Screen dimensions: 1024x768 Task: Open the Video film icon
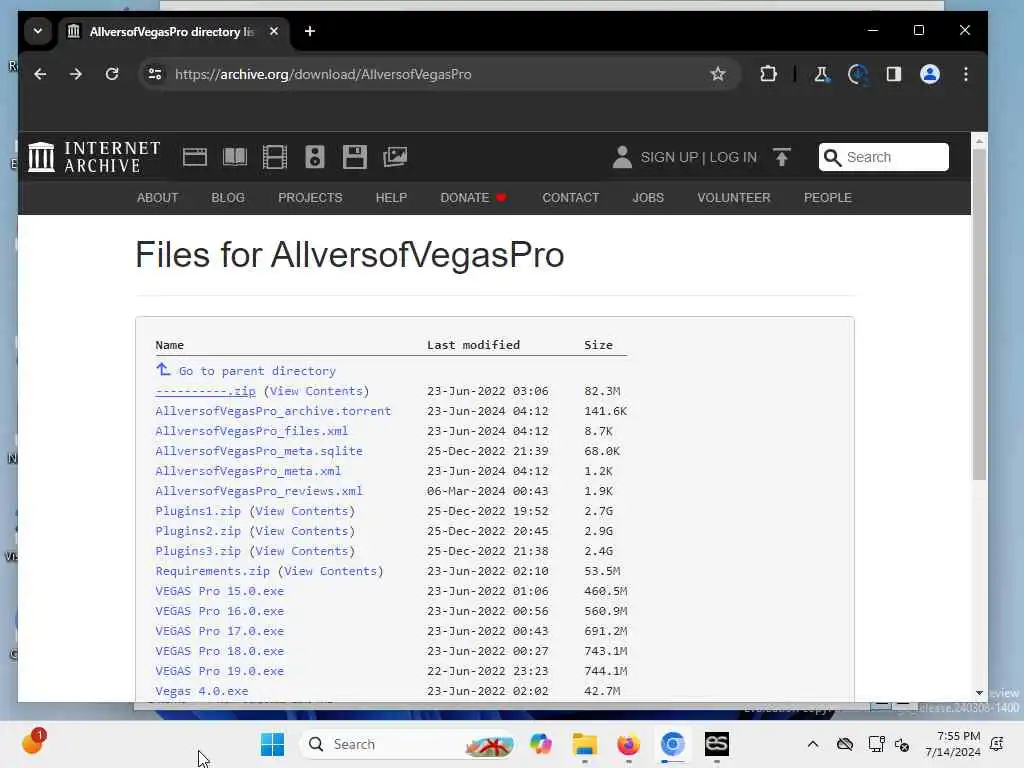275,157
